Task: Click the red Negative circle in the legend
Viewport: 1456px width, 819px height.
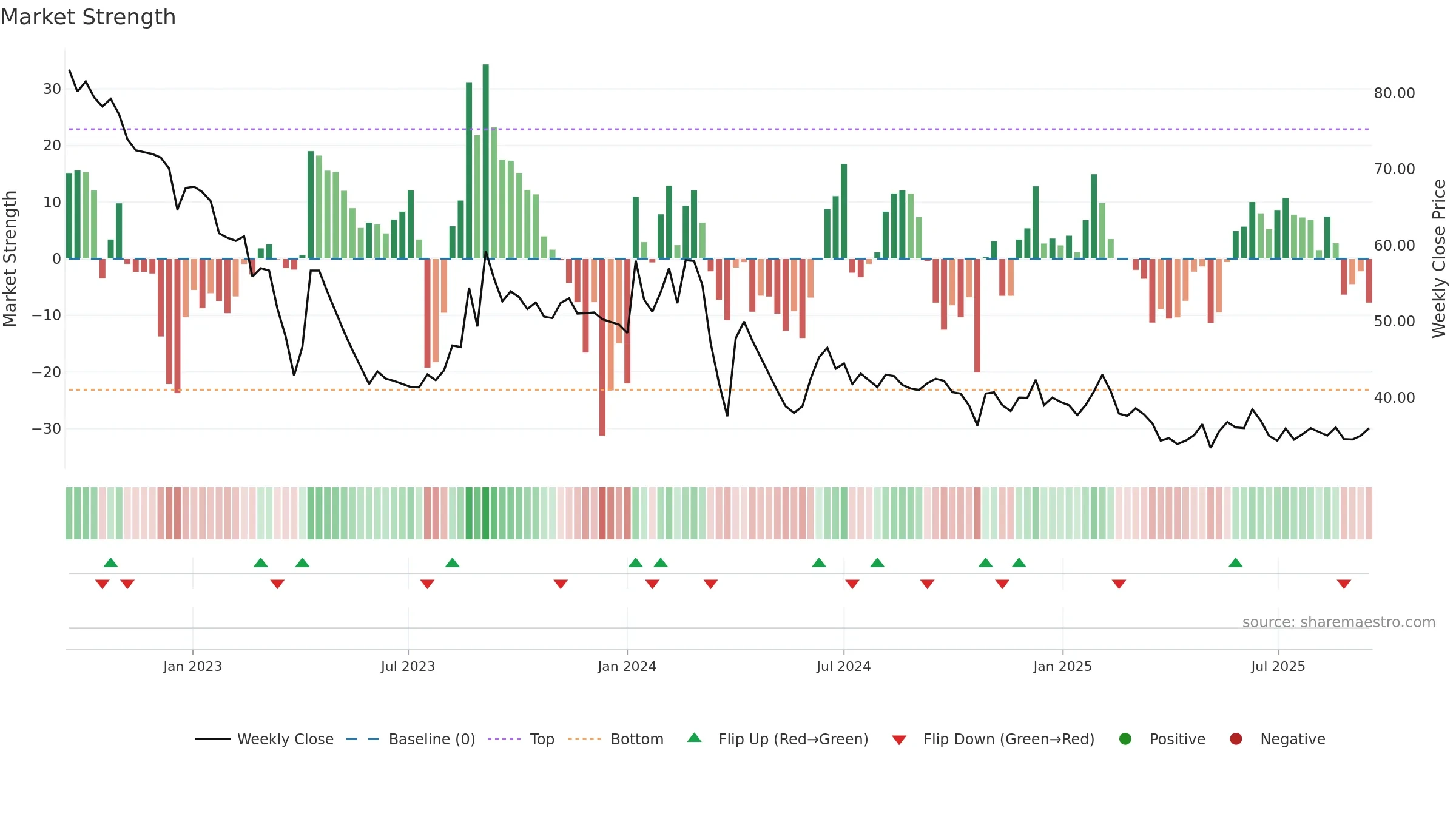Action: click(1236, 738)
